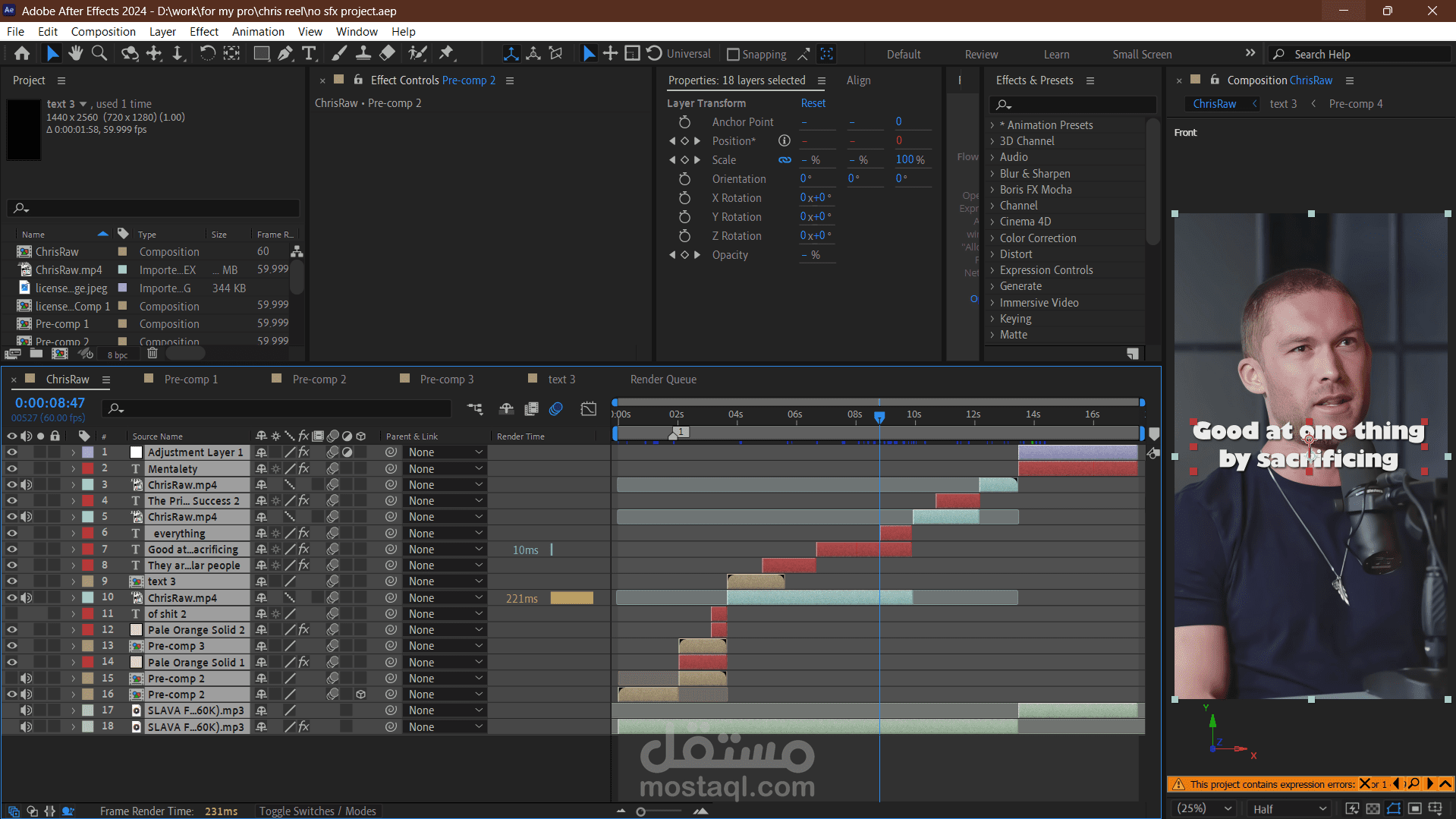Screen dimensions: 1456x819
Task: Select the Rectangle shape tool
Action: tap(262, 54)
